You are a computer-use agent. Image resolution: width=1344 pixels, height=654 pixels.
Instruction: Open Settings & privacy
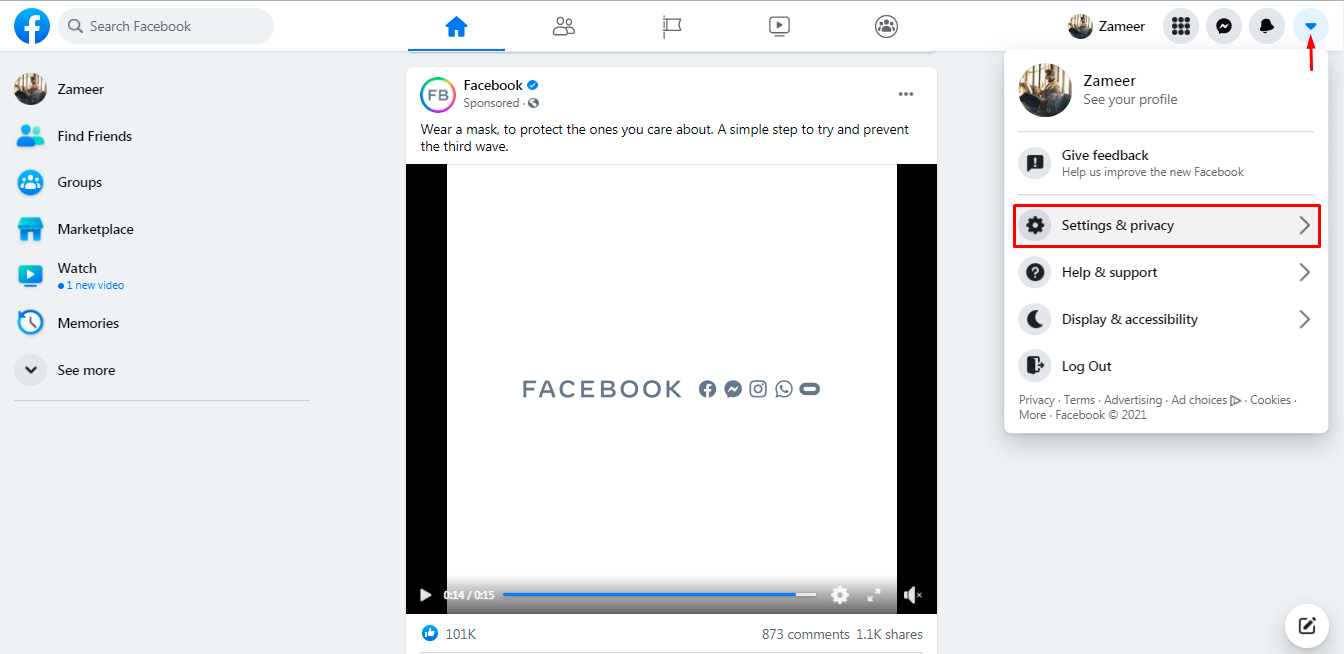1166,225
